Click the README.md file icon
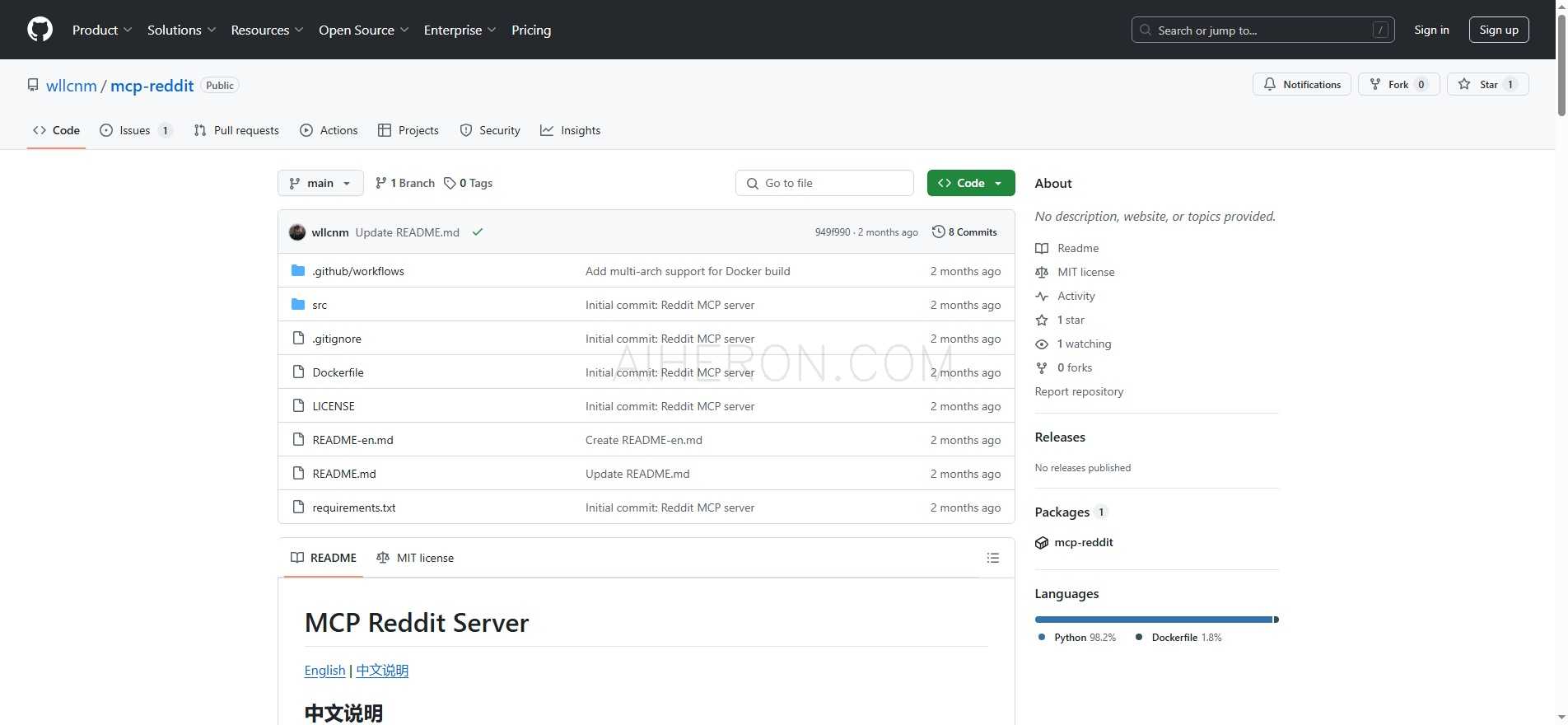The image size is (1568, 725). (298, 474)
